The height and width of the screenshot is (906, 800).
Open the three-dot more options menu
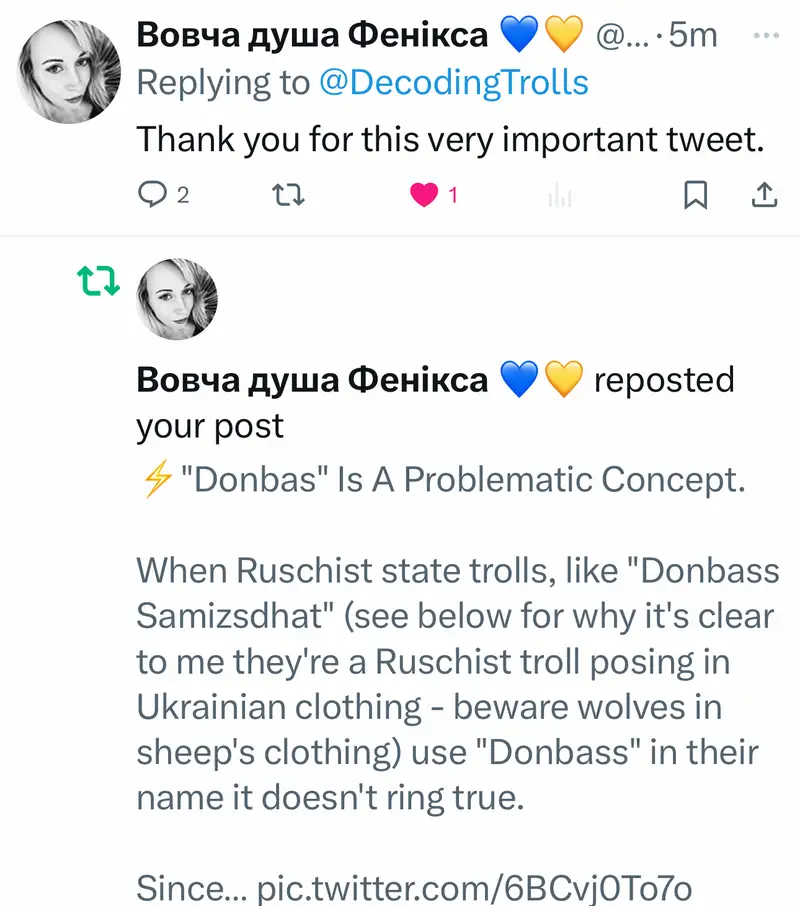[765, 34]
